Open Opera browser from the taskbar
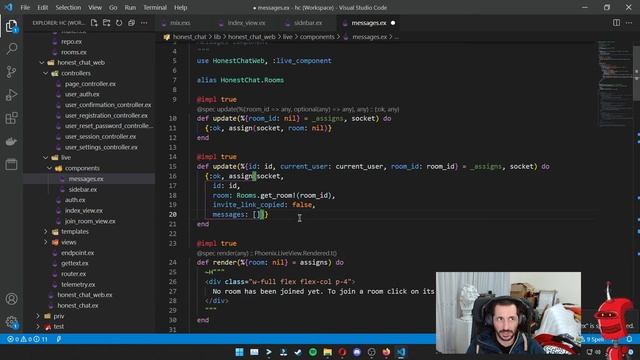The width and height of the screenshot is (640, 360). [342, 352]
